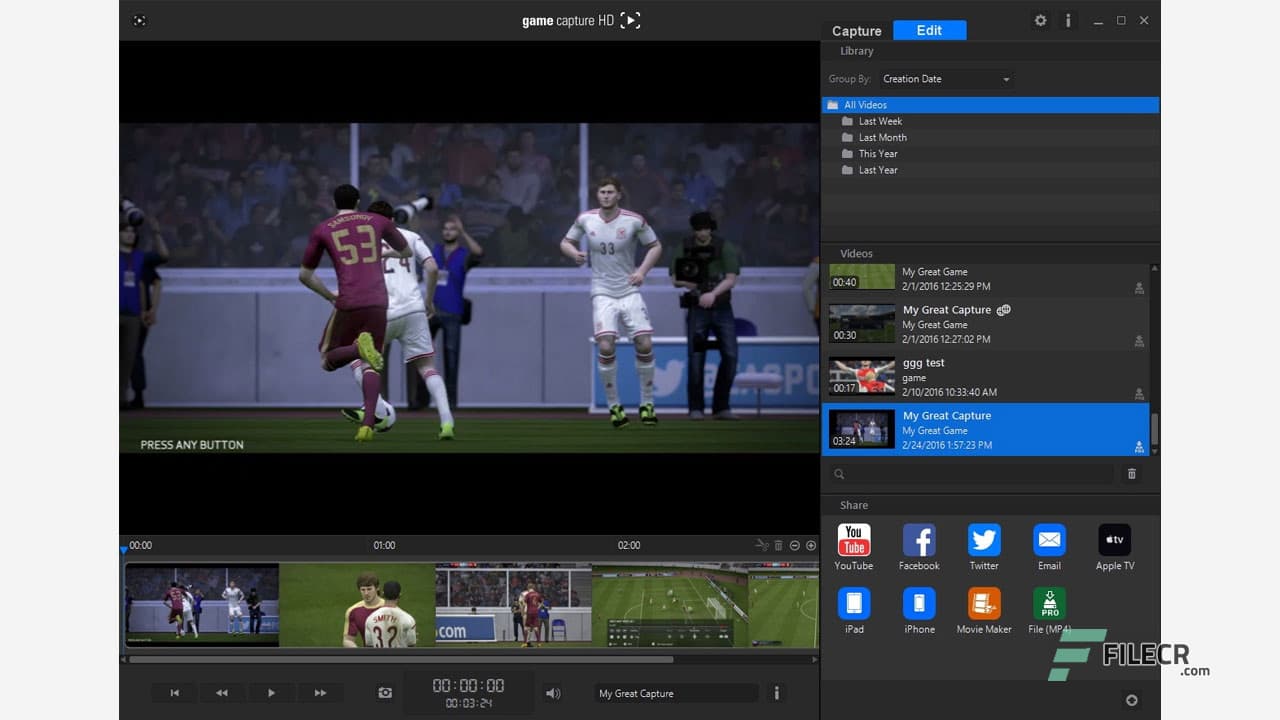The height and width of the screenshot is (720, 1280).
Task: Expand the Last Week library folder
Action: pos(880,120)
